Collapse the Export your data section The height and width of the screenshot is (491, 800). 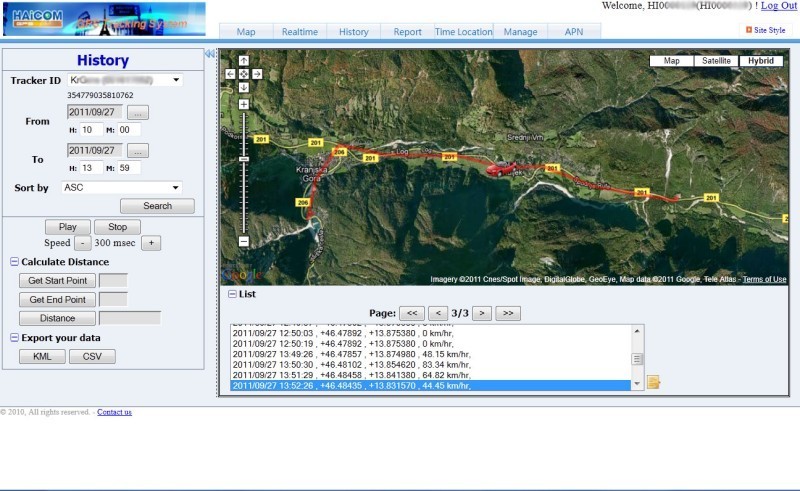click(14, 338)
